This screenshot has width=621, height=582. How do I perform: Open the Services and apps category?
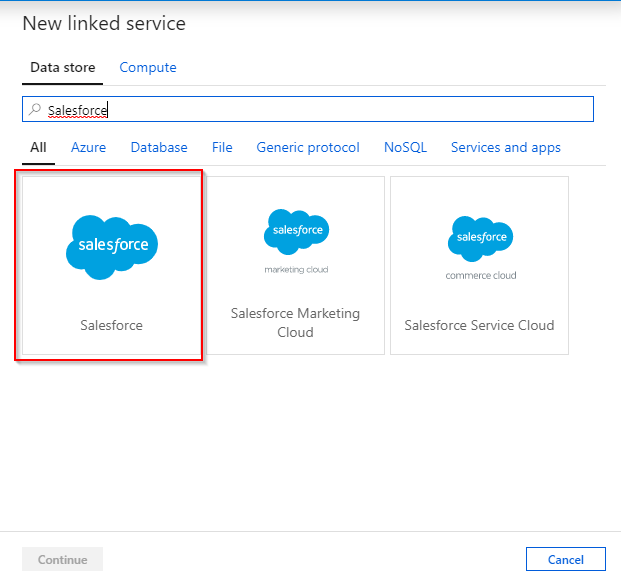tap(505, 147)
